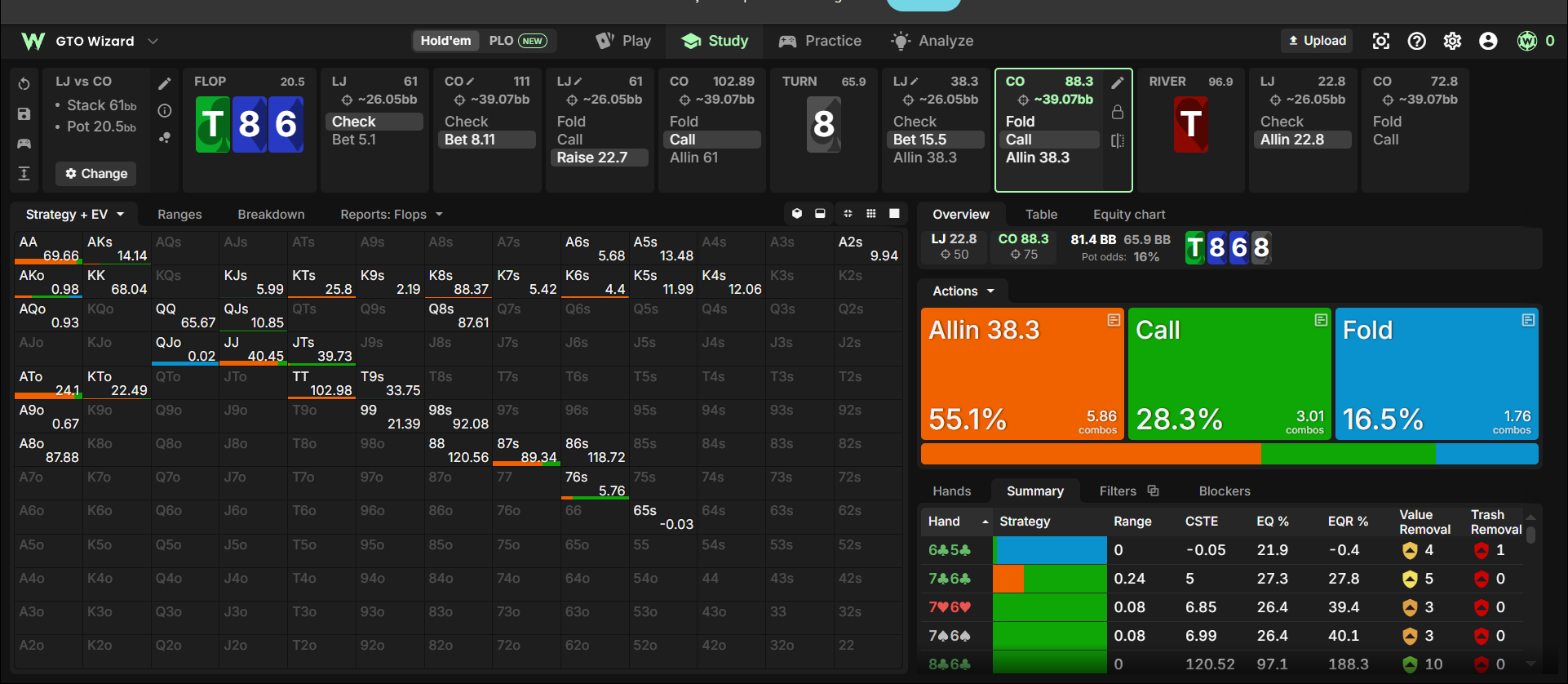Open the Analyze tab
Screen dimensions: 1568x684
pyautogui.click(x=932, y=41)
